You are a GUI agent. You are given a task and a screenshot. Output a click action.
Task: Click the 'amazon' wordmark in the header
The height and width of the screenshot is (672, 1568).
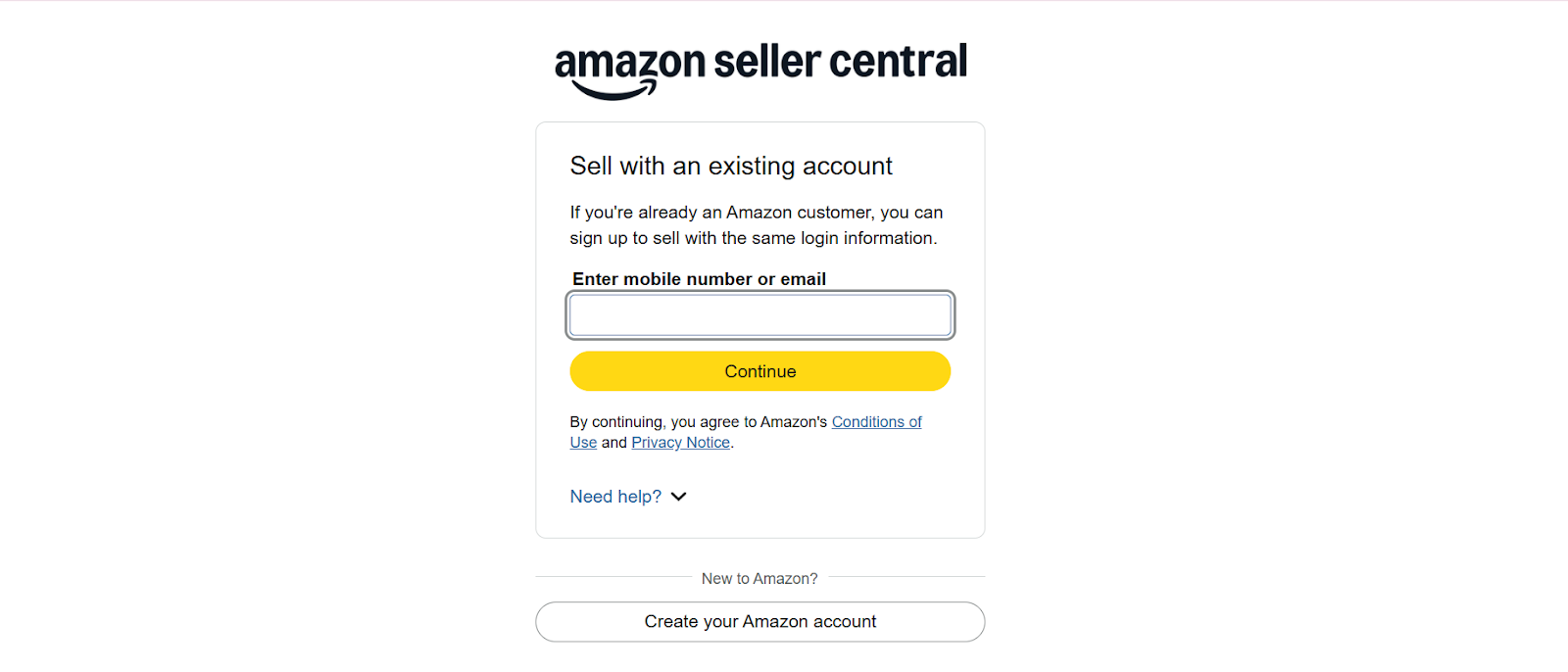pos(629,63)
